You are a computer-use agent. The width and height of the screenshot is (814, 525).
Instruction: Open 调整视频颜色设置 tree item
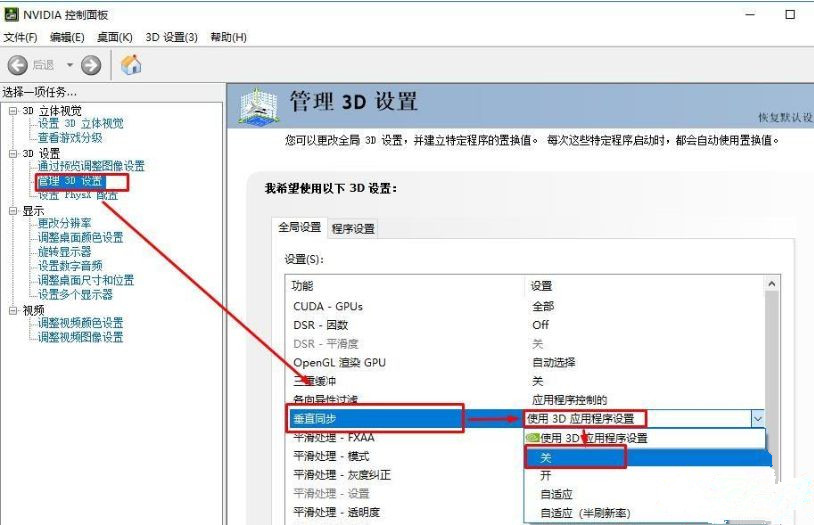coord(80,323)
